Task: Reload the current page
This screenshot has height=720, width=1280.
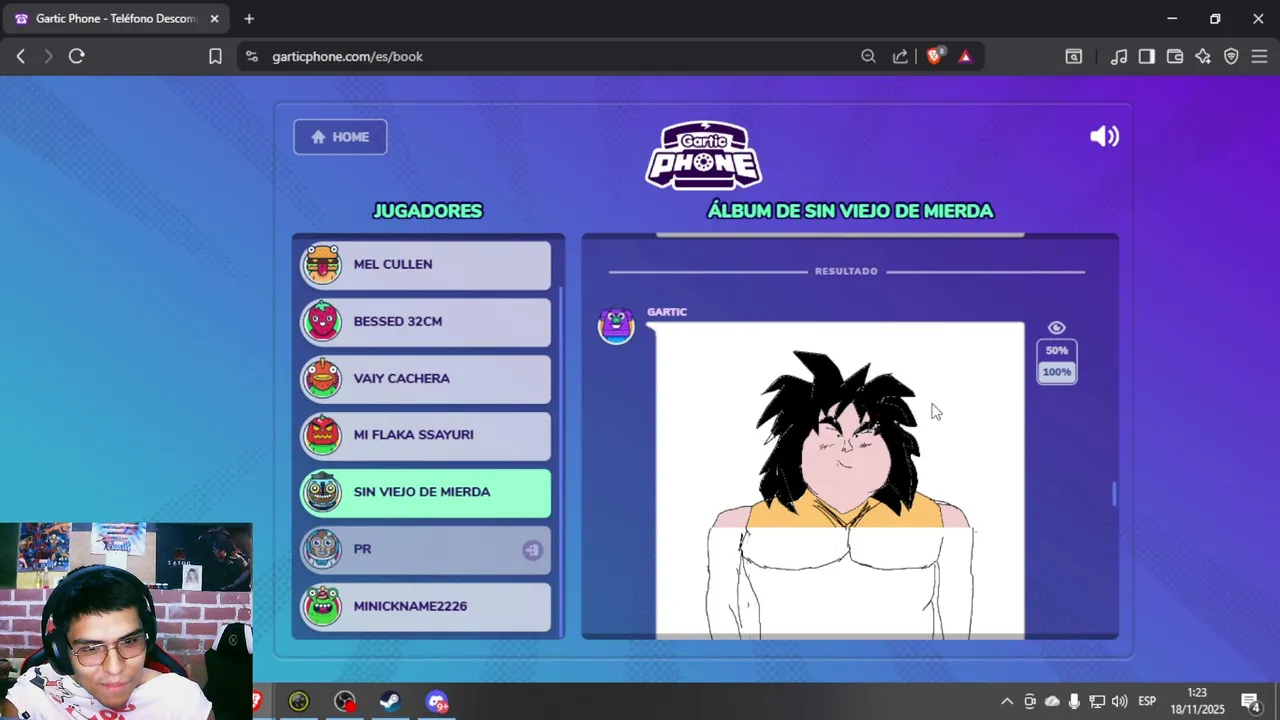Action: pyautogui.click(x=76, y=57)
